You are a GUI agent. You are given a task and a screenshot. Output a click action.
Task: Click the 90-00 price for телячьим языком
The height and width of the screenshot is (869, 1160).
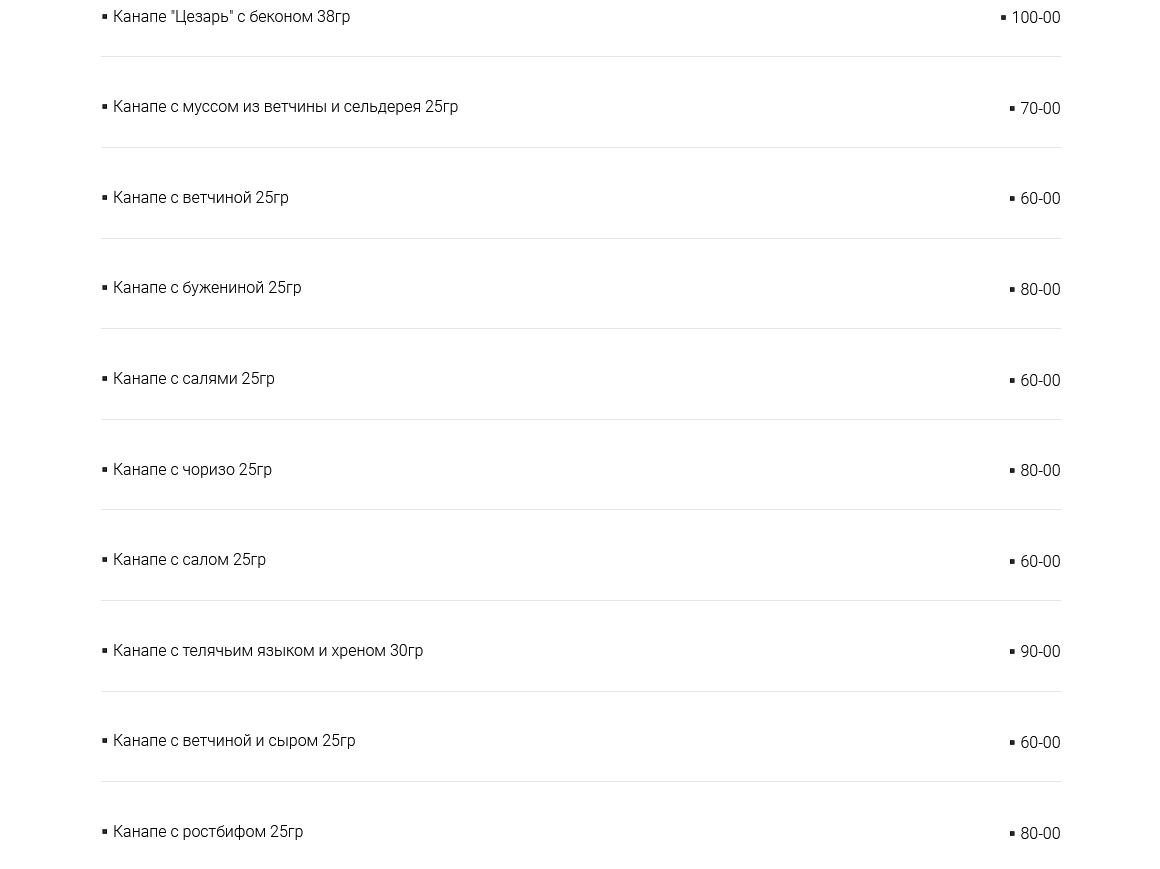[1039, 652]
